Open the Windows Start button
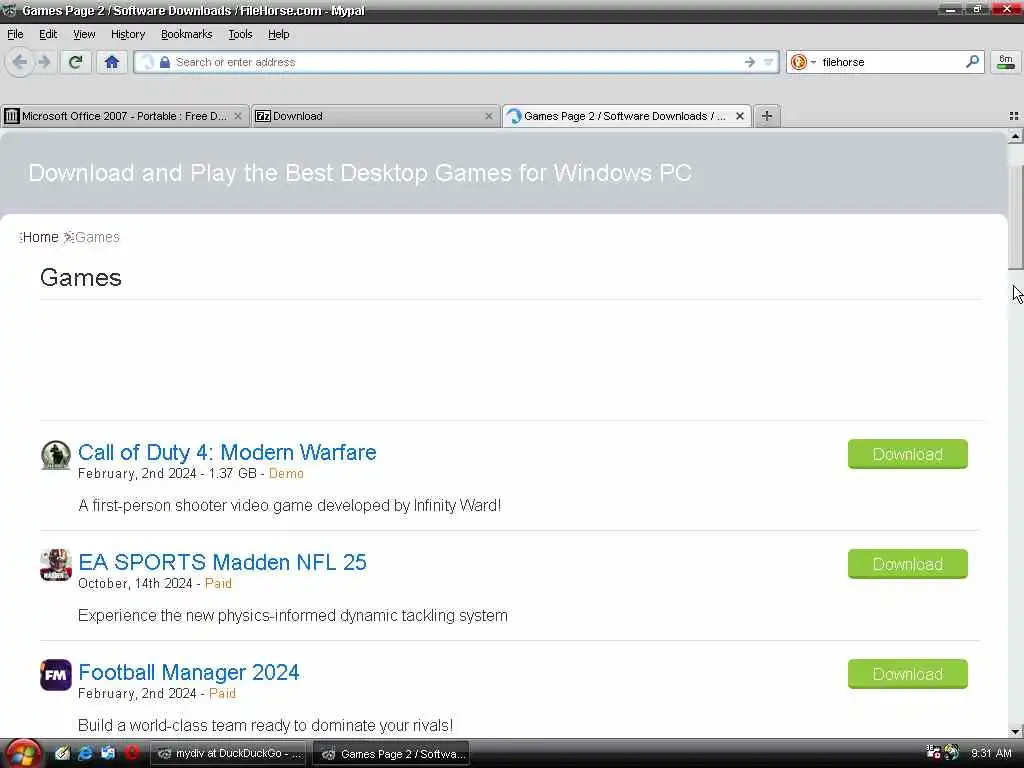1024x768 pixels. (23, 754)
